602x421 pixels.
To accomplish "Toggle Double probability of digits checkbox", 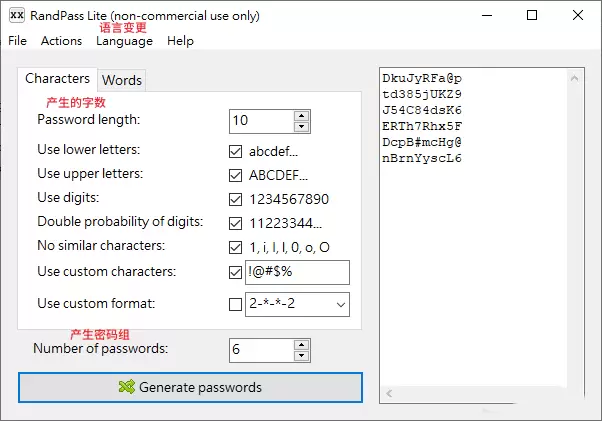I will (x=235, y=223).
